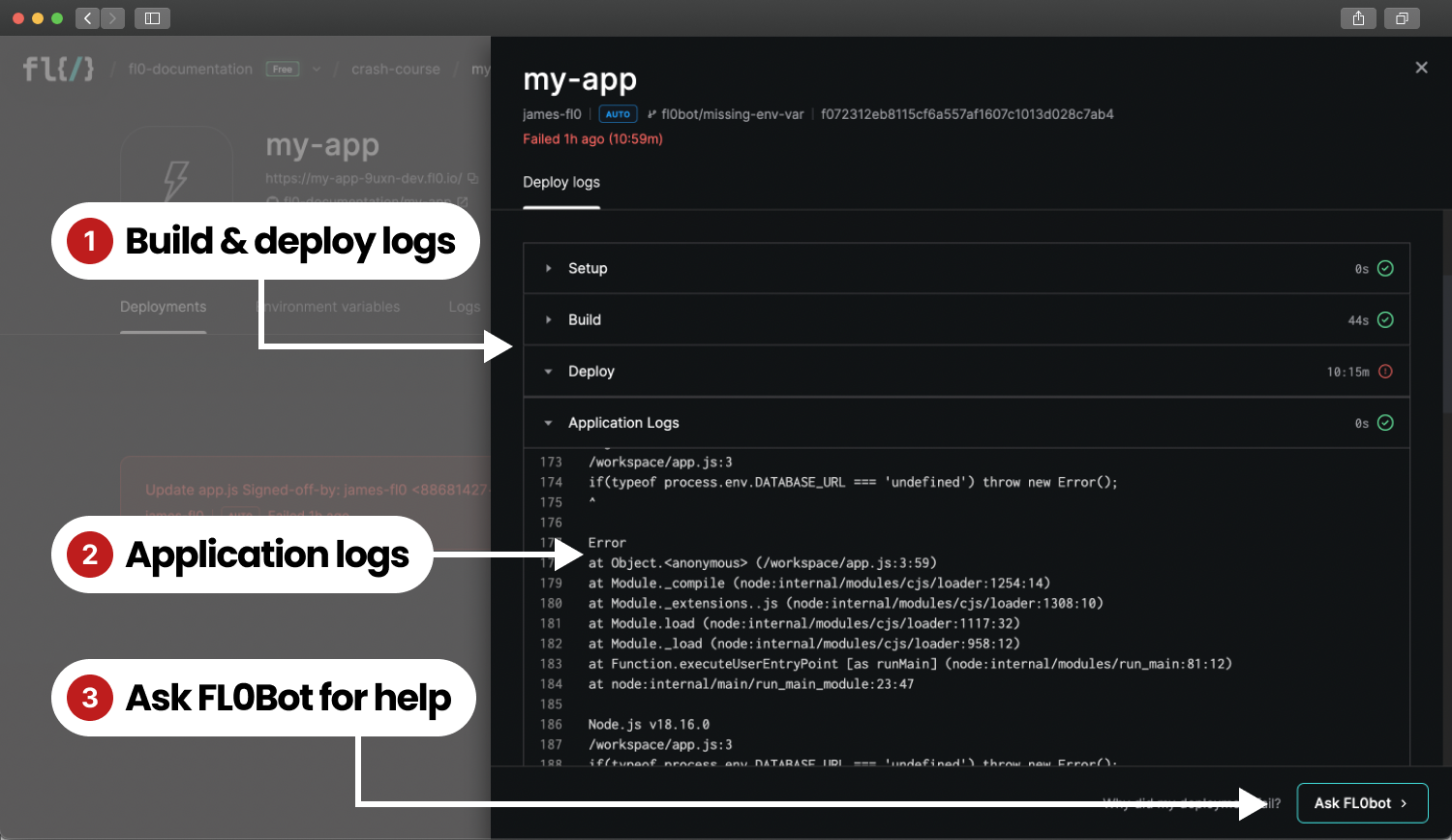Image resolution: width=1452 pixels, height=840 pixels.
Task: Click log line 184 run_main_module:23:47
Action: point(751,684)
